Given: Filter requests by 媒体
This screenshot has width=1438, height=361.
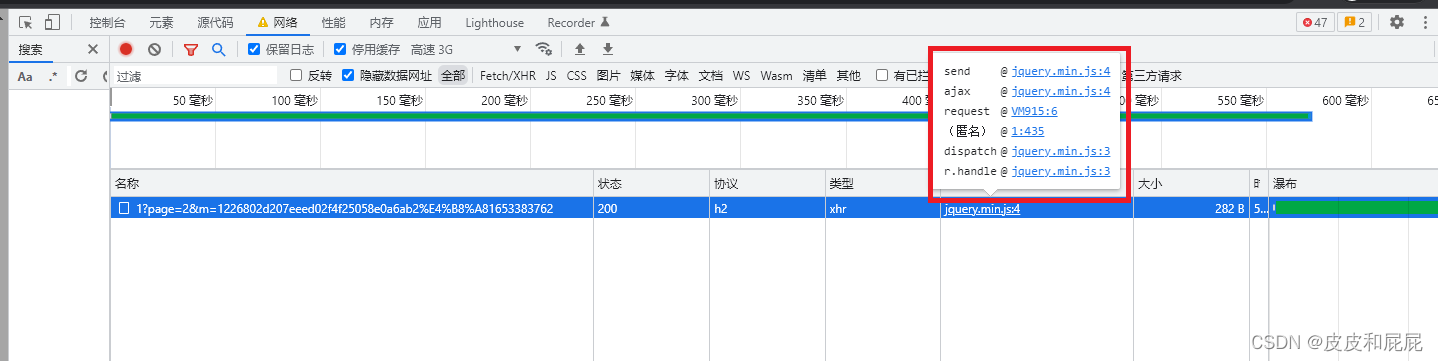Looking at the screenshot, I should pyautogui.click(x=642, y=75).
